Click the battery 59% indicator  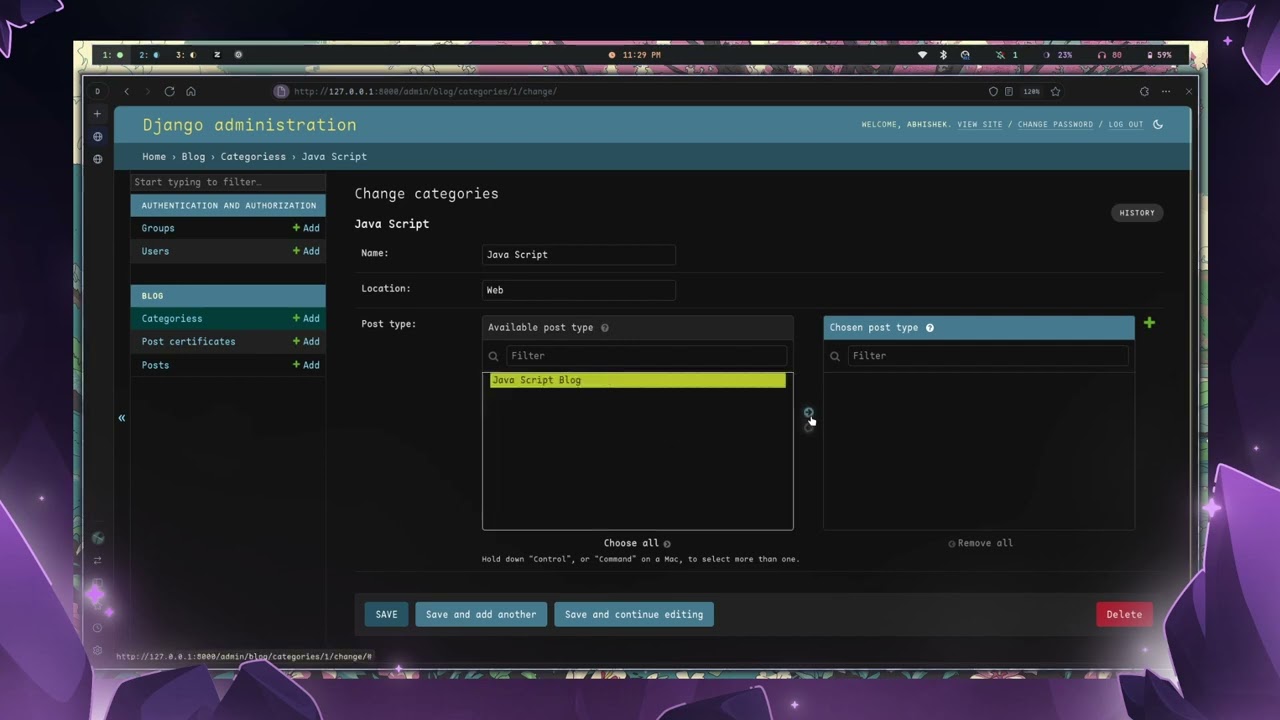point(1160,55)
